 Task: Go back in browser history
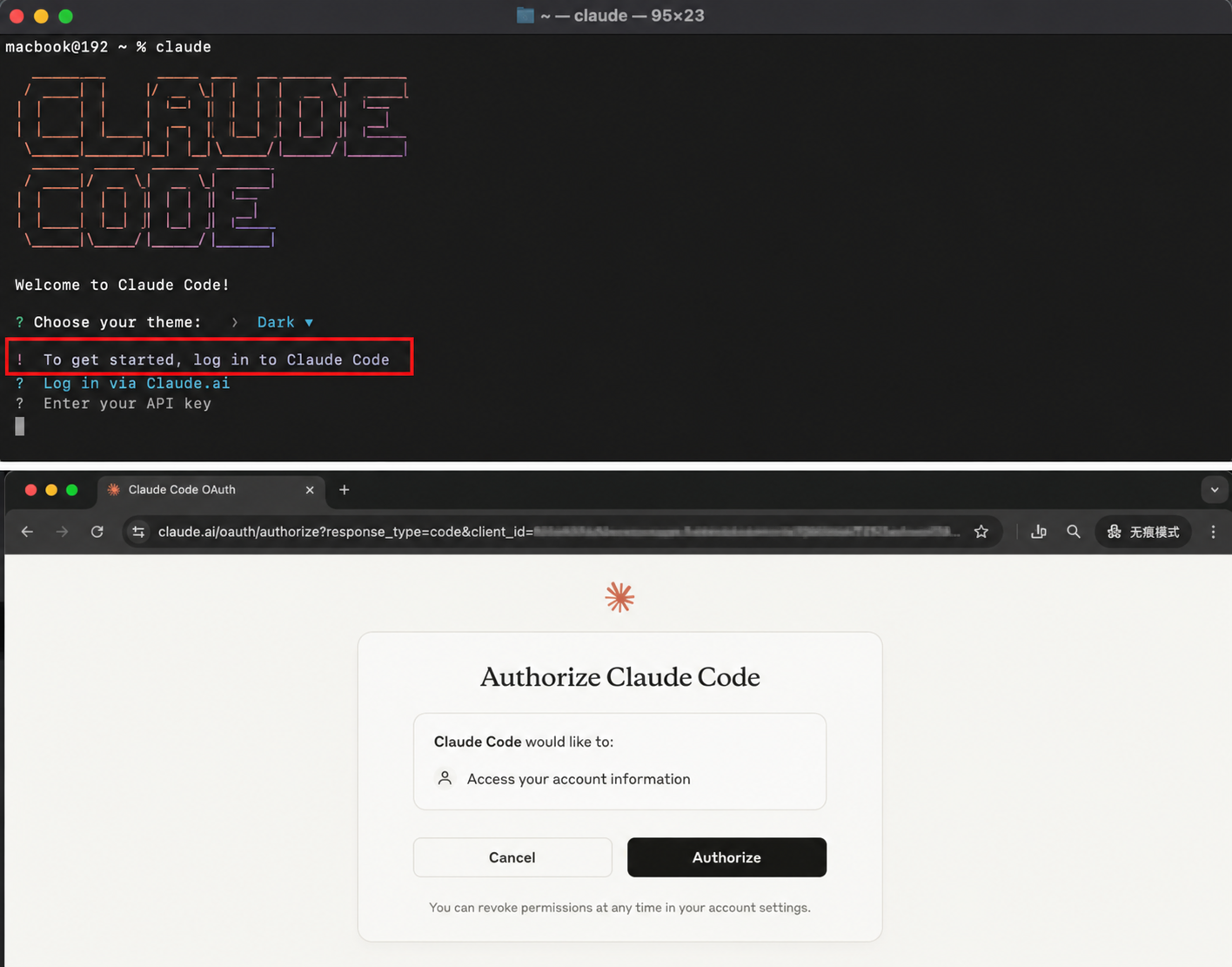click(27, 532)
